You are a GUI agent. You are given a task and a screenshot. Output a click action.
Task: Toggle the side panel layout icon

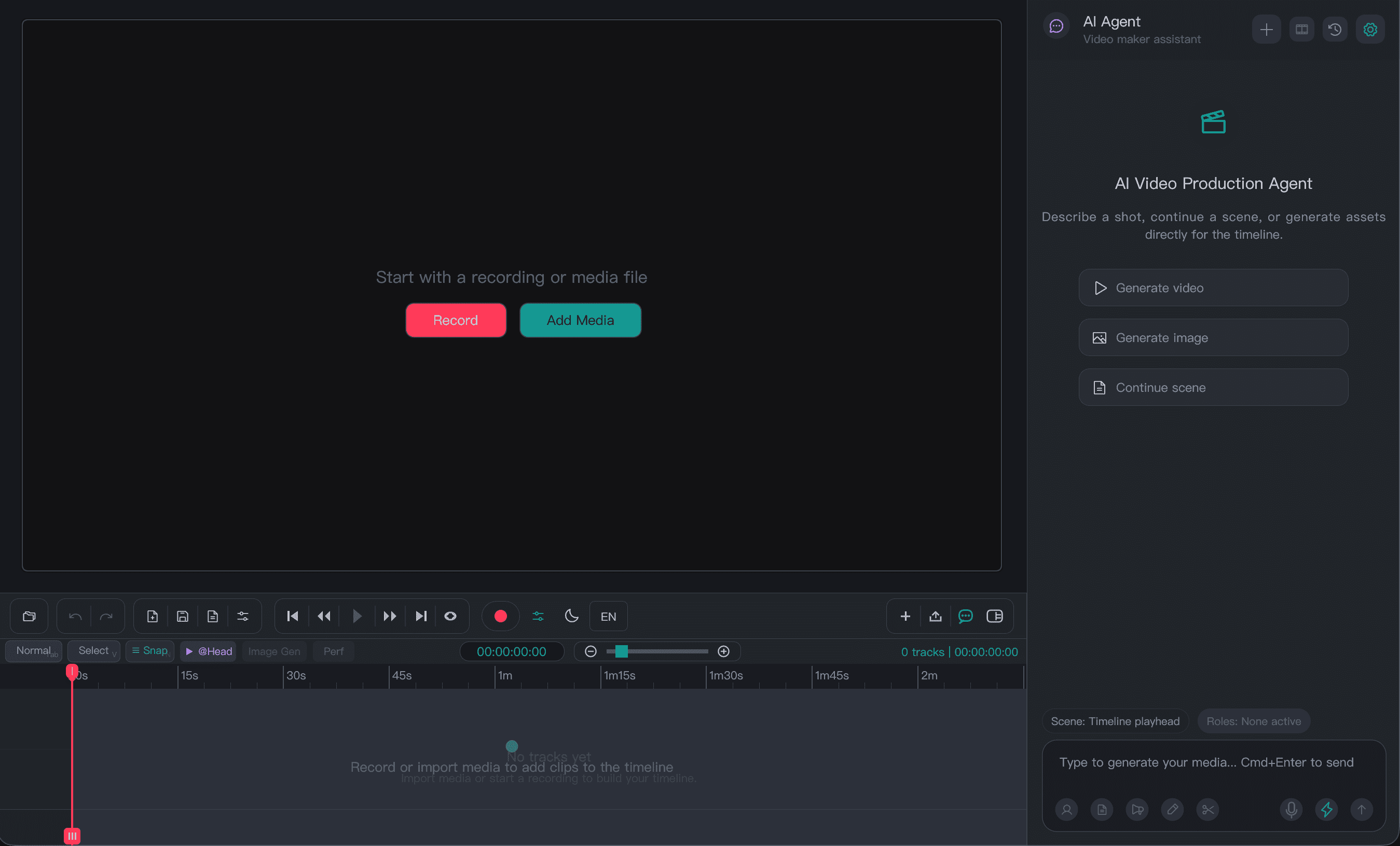coord(995,616)
